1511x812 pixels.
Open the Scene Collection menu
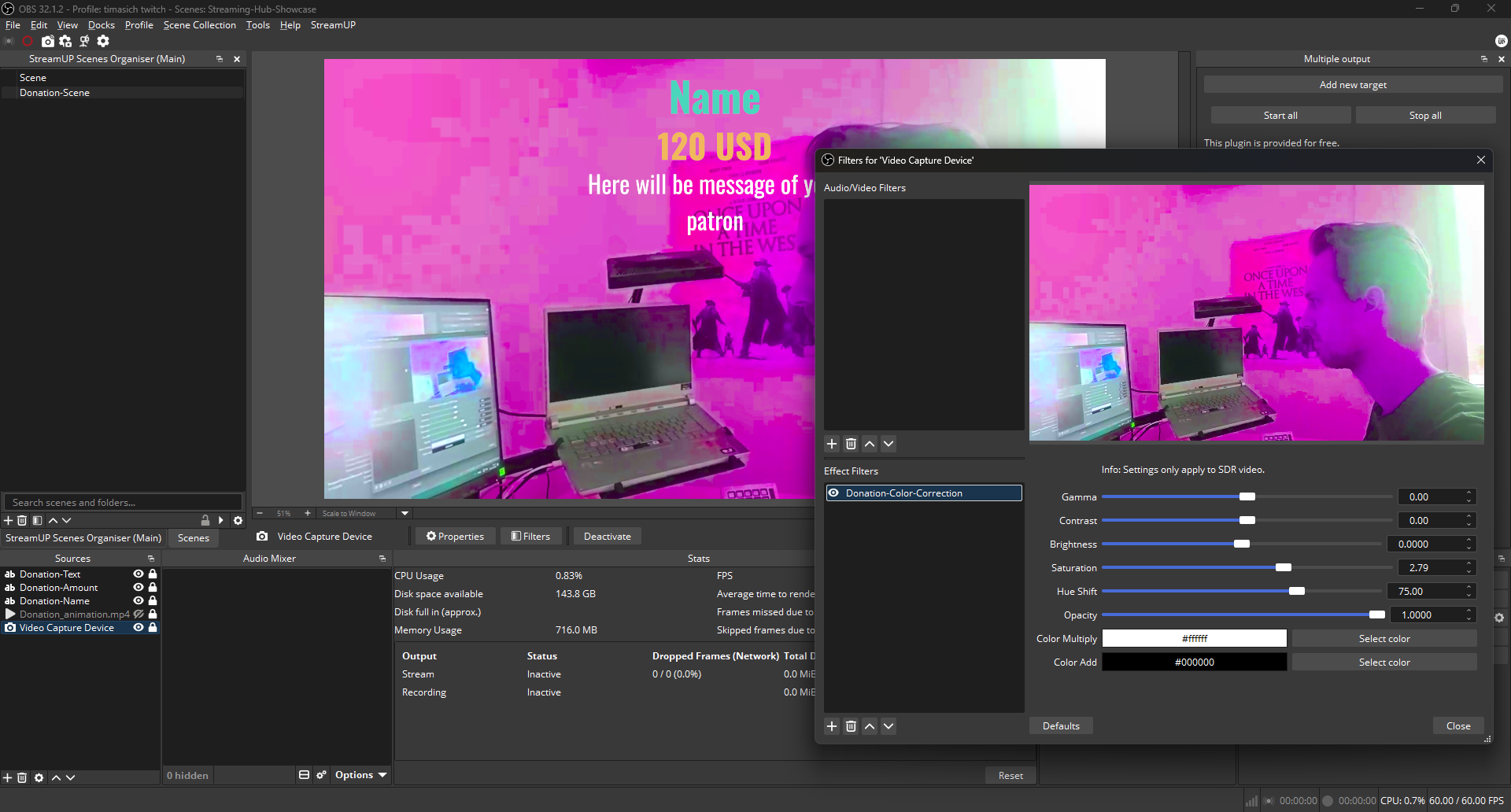tap(200, 25)
